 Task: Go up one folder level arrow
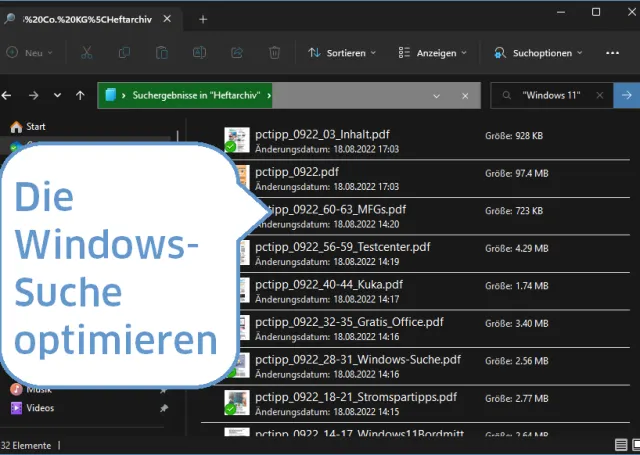point(80,95)
